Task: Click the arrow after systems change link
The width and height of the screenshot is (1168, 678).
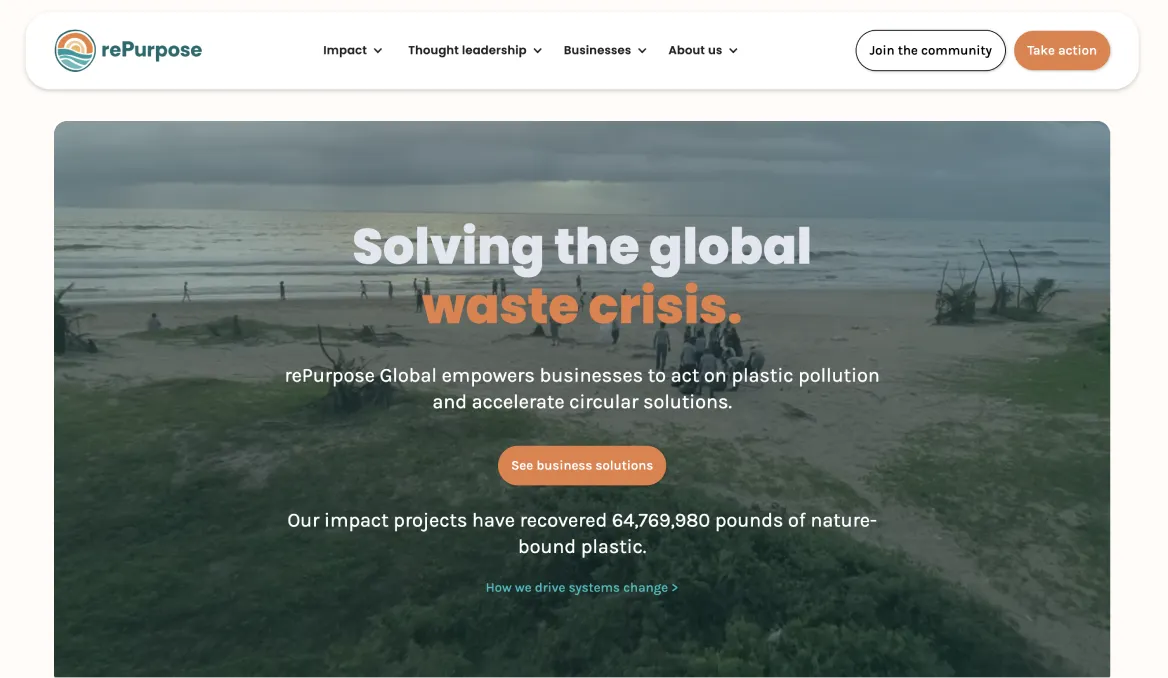Action: 675,588
